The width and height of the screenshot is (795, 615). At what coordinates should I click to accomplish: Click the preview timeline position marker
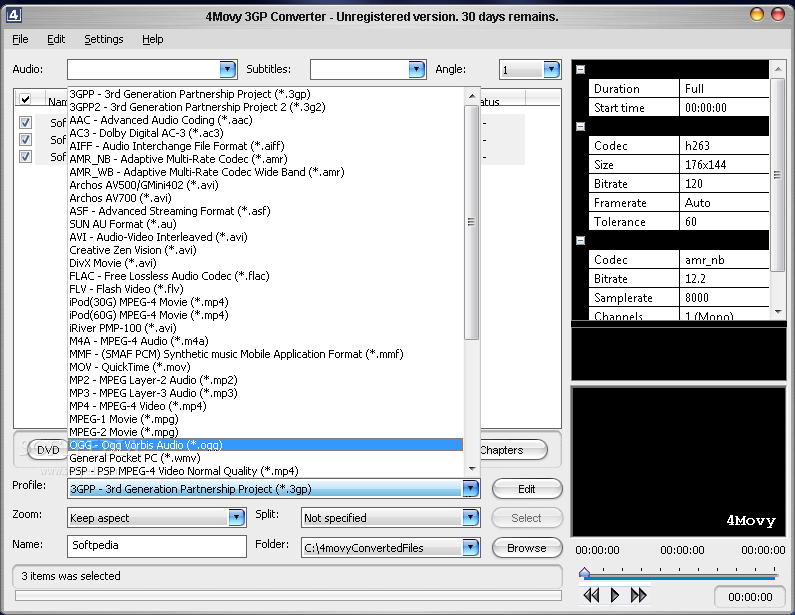click(584, 572)
